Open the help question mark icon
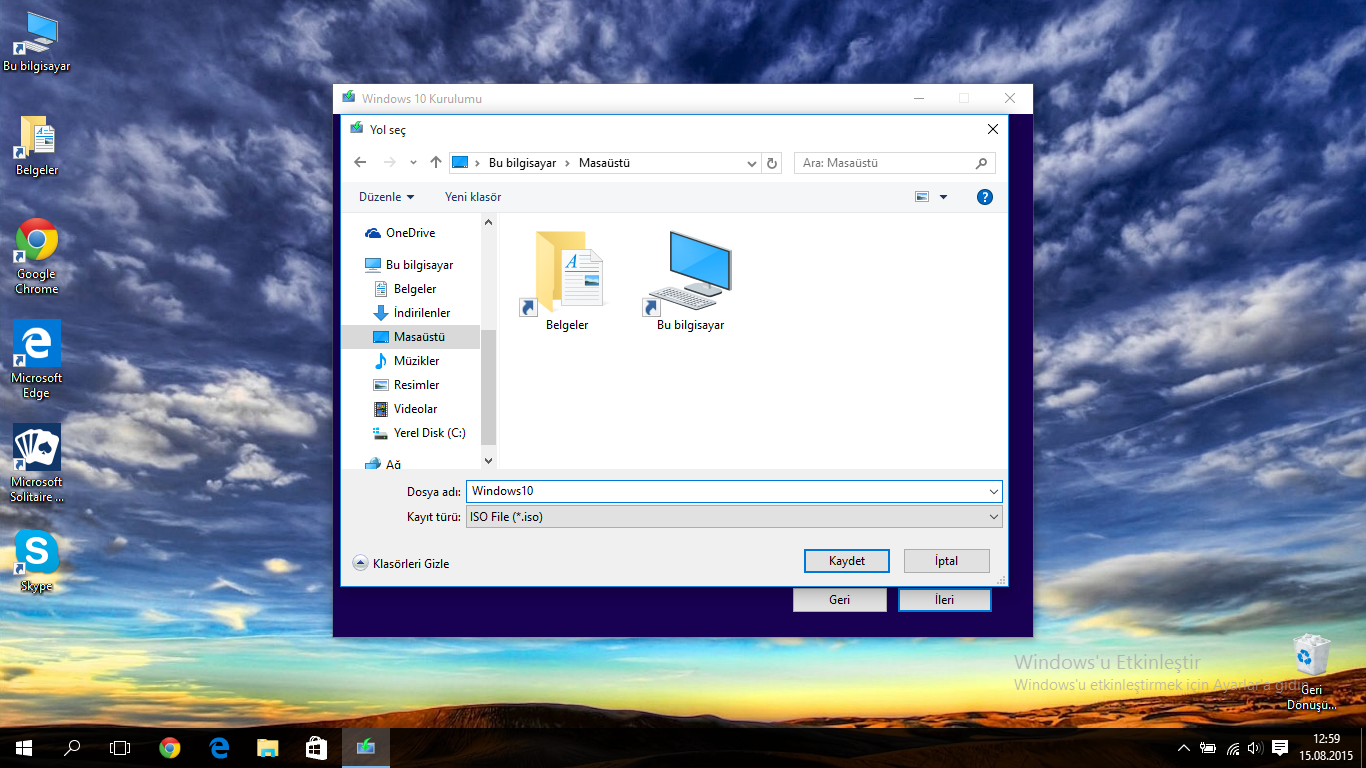Viewport: 1366px width, 768px height. 984,197
